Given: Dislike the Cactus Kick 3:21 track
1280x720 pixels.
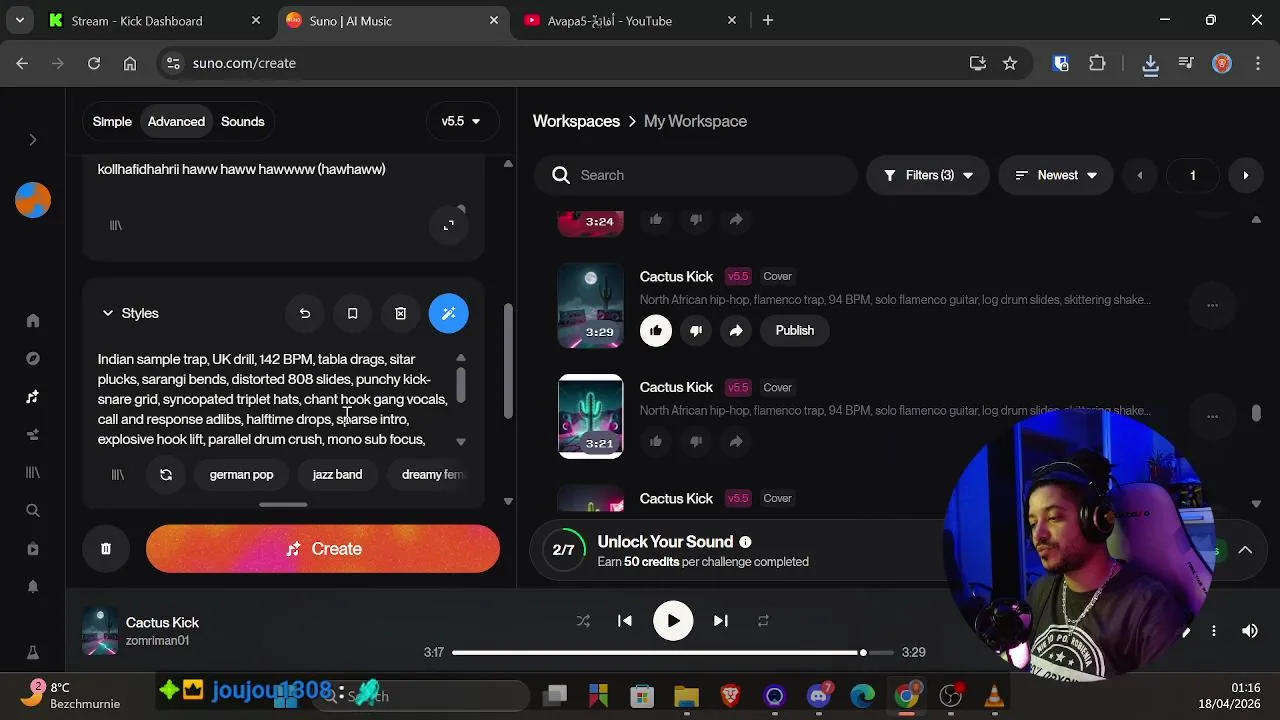Looking at the screenshot, I should tap(696, 441).
